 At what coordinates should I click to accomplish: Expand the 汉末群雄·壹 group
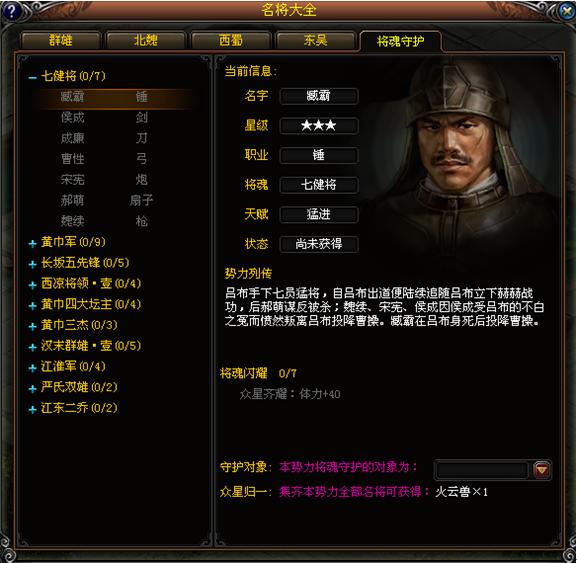(32, 347)
